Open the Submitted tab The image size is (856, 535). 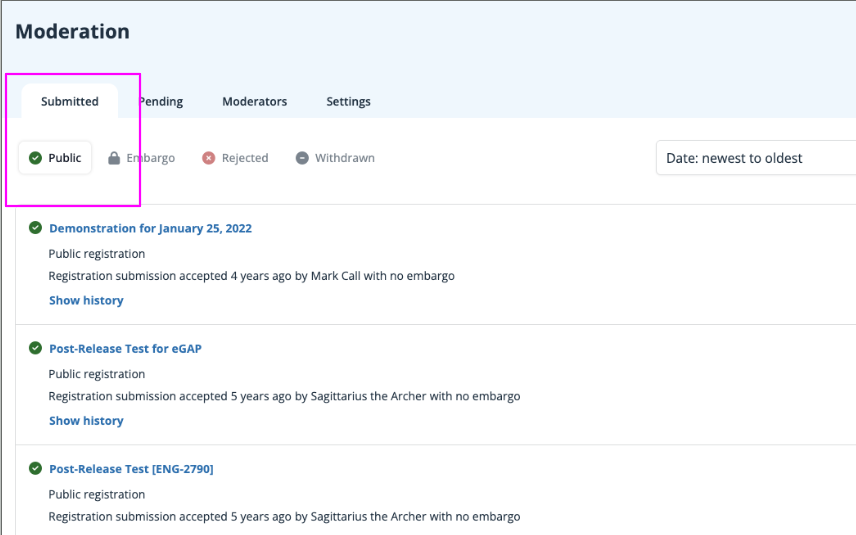point(69,102)
